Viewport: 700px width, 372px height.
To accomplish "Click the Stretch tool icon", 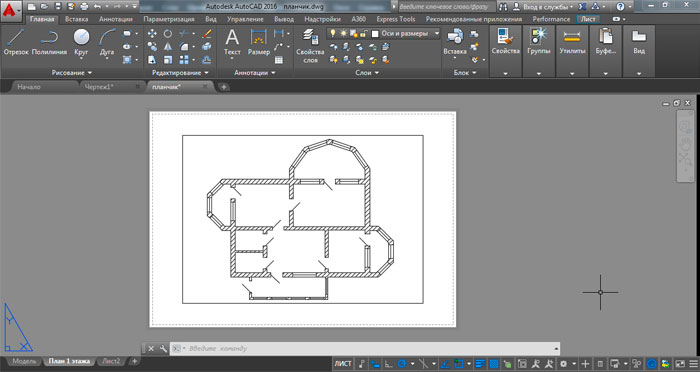I will pyautogui.click(x=152, y=59).
